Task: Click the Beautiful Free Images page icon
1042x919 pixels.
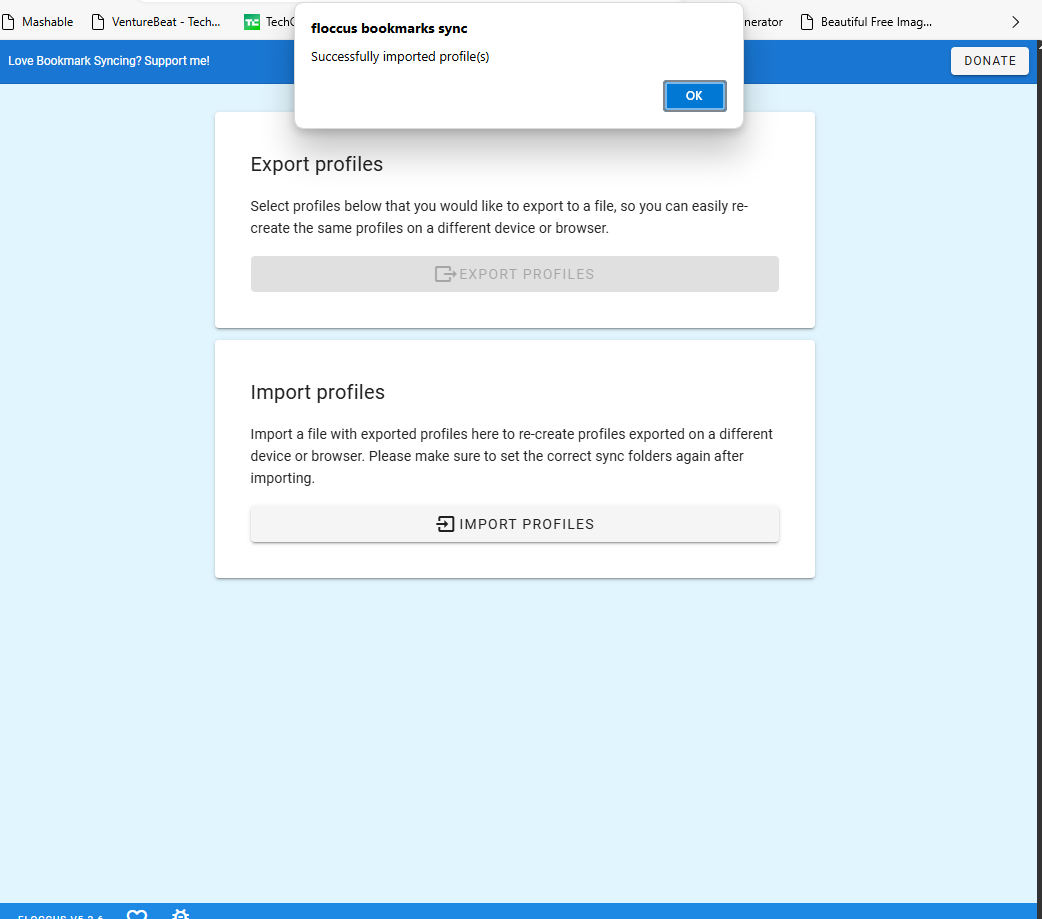Action: click(807, 22)
